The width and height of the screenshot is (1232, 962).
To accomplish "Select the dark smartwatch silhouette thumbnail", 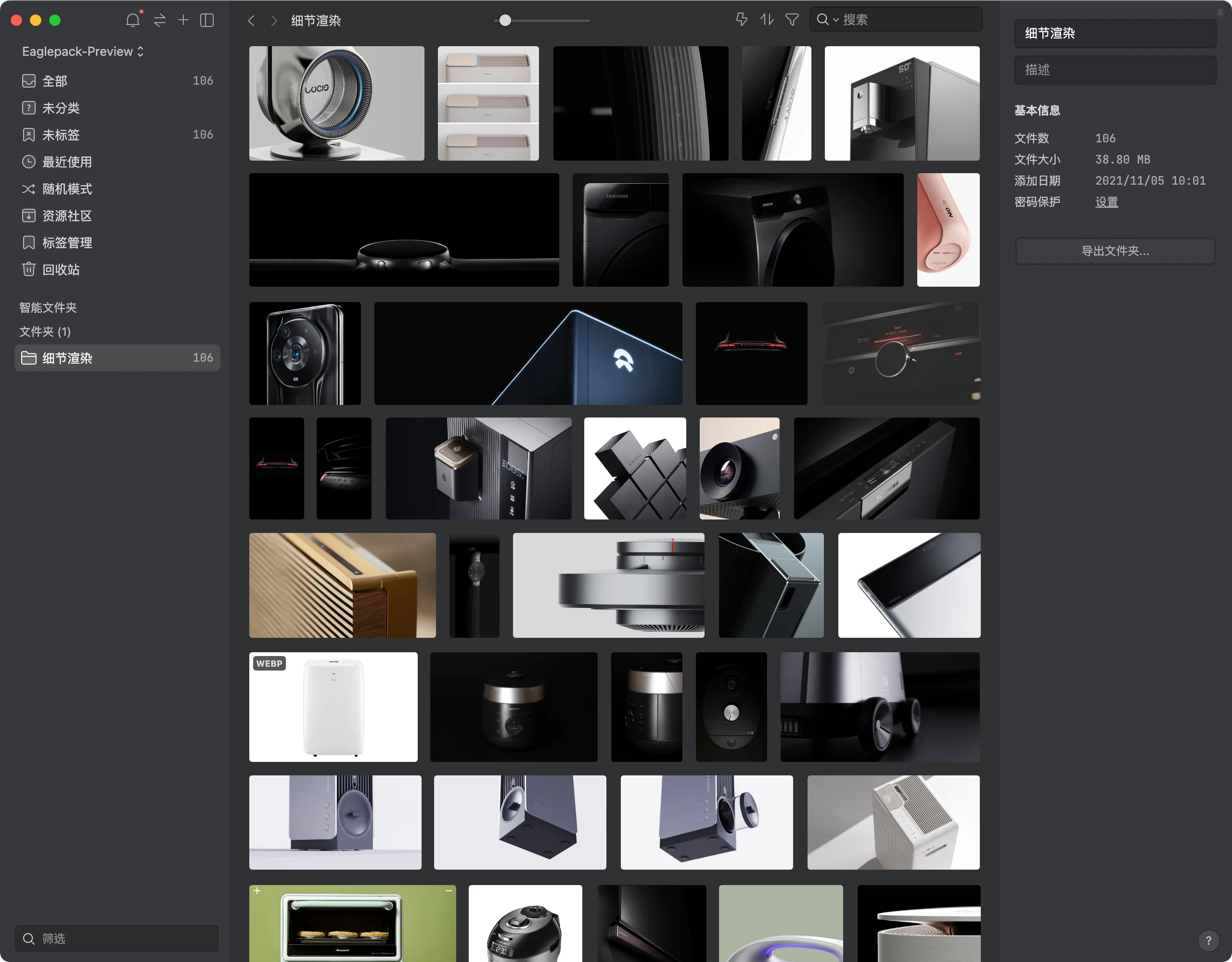I will click(x=404, y=230).
